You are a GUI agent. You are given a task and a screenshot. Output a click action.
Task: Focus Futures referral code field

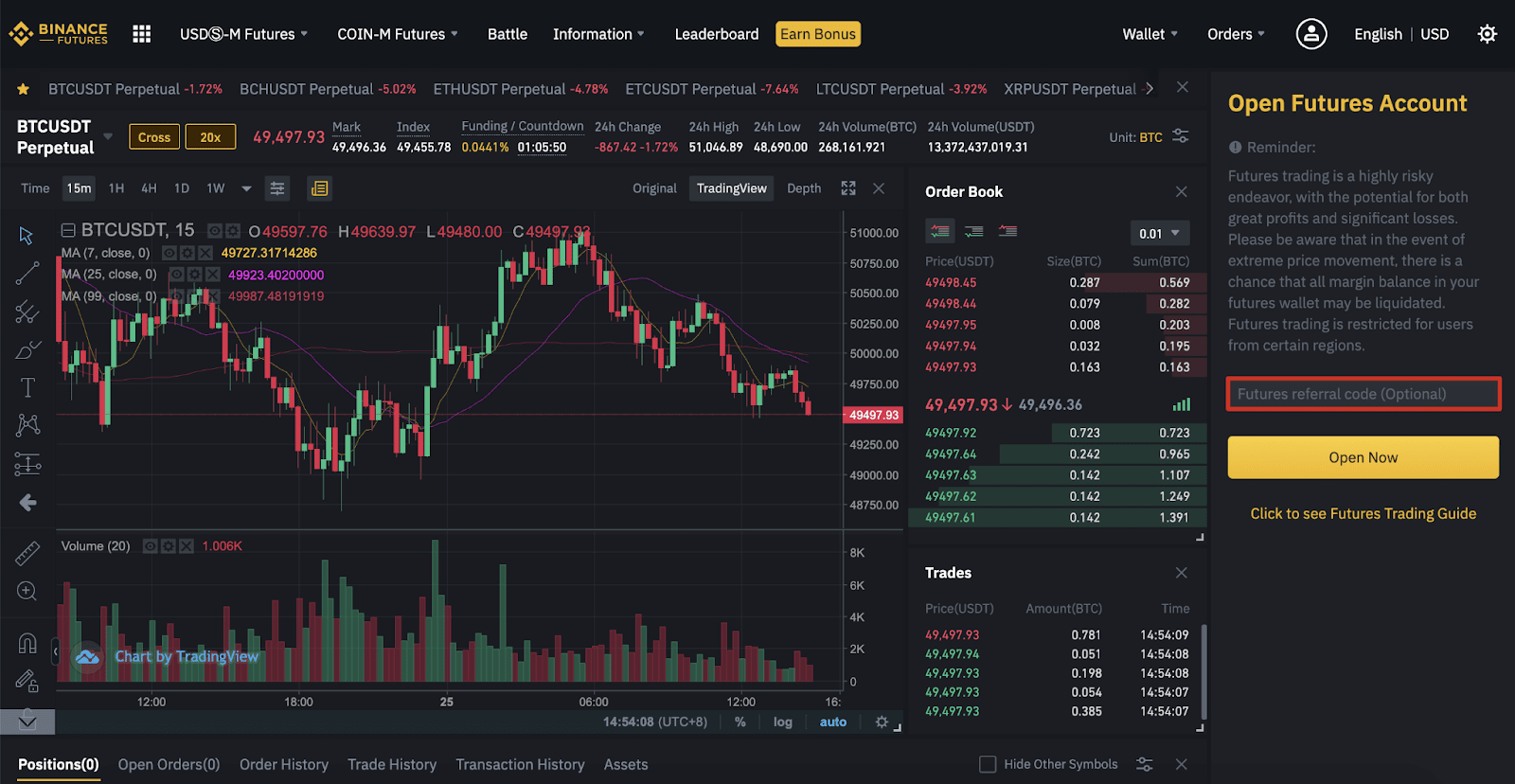[1363, 394]
